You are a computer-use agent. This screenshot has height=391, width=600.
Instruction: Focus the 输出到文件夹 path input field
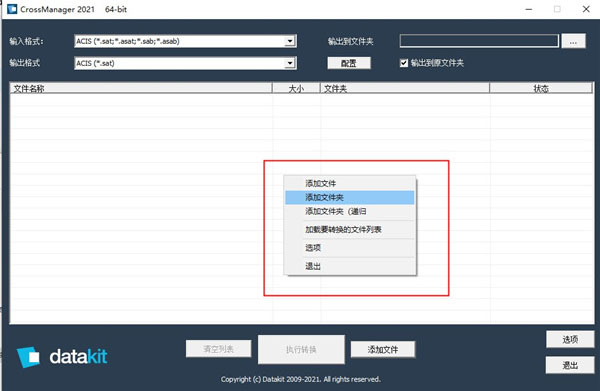click(479, 41)
